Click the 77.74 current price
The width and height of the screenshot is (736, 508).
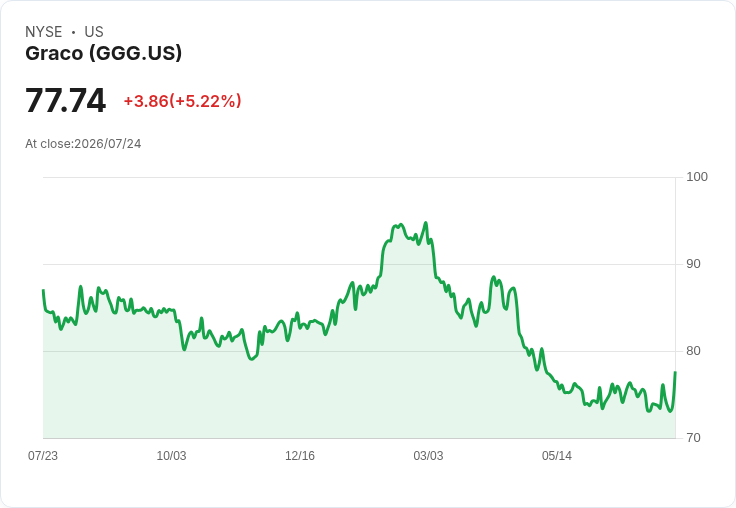point(66,100)
